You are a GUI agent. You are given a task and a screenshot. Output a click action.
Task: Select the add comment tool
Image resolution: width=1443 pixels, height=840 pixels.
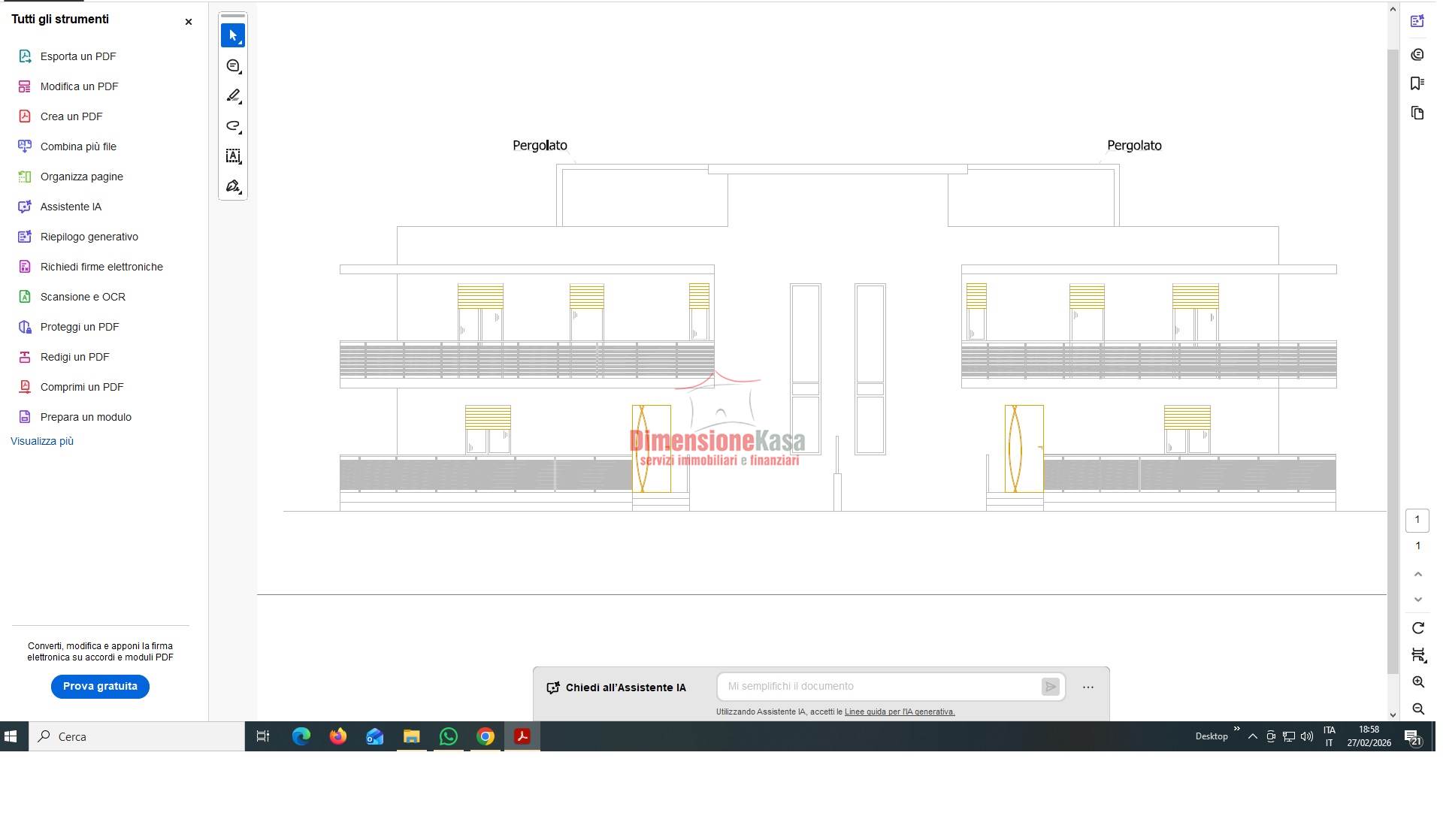pos(233,66)
